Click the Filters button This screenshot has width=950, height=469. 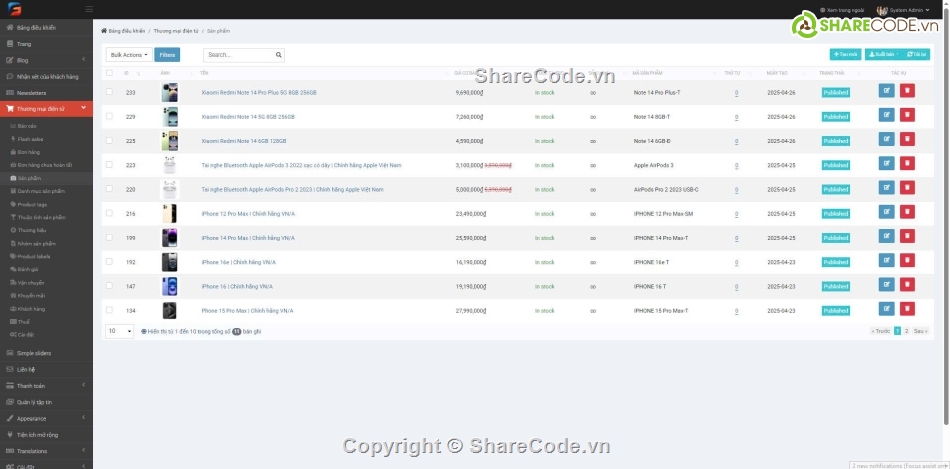(167, 55)
